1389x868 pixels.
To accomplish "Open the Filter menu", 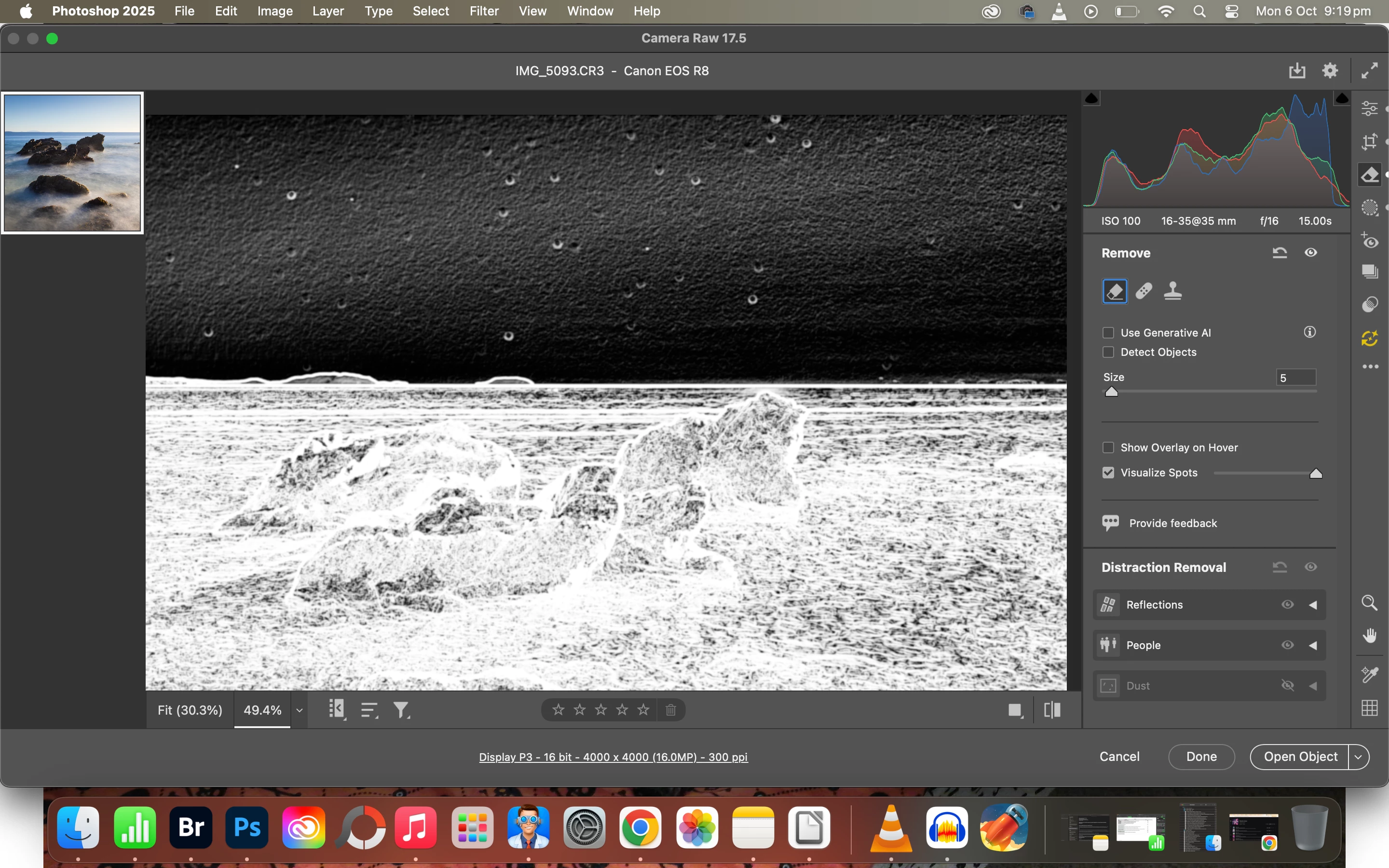I will click(x=483, y=11).
